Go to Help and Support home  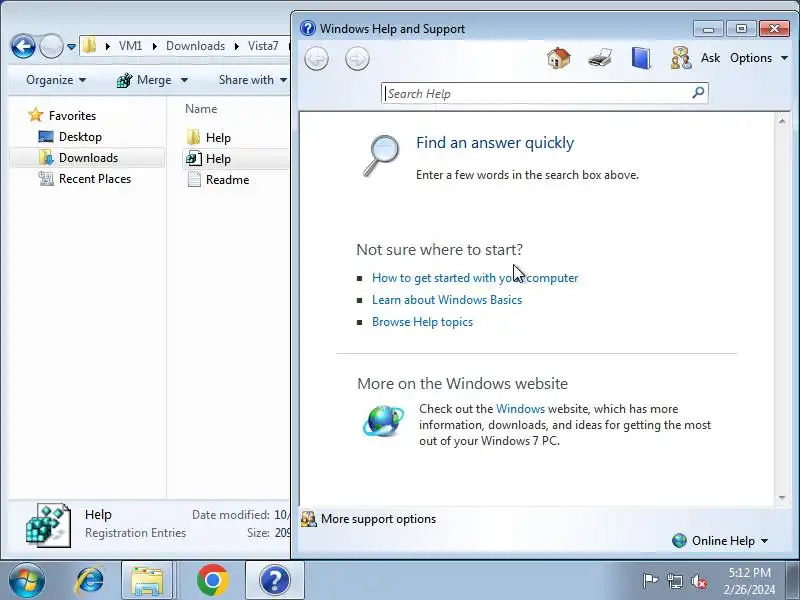[559, 58]
